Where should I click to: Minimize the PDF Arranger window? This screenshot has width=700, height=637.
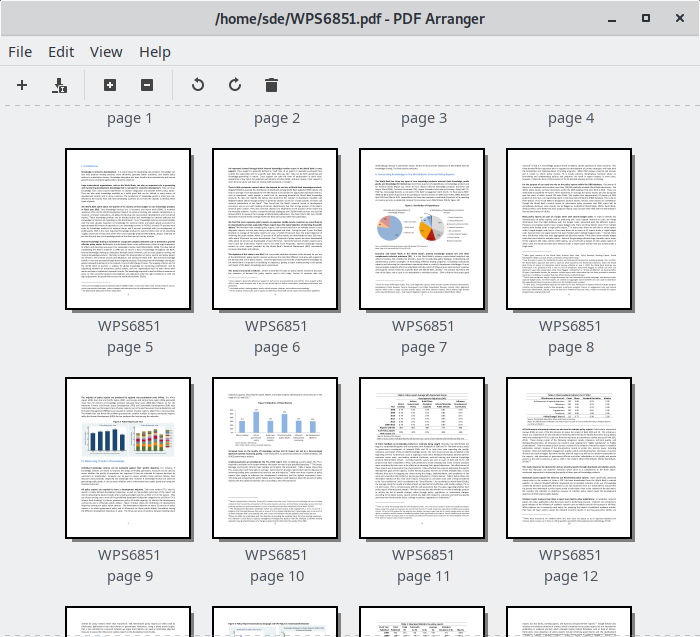click(612, 19)
